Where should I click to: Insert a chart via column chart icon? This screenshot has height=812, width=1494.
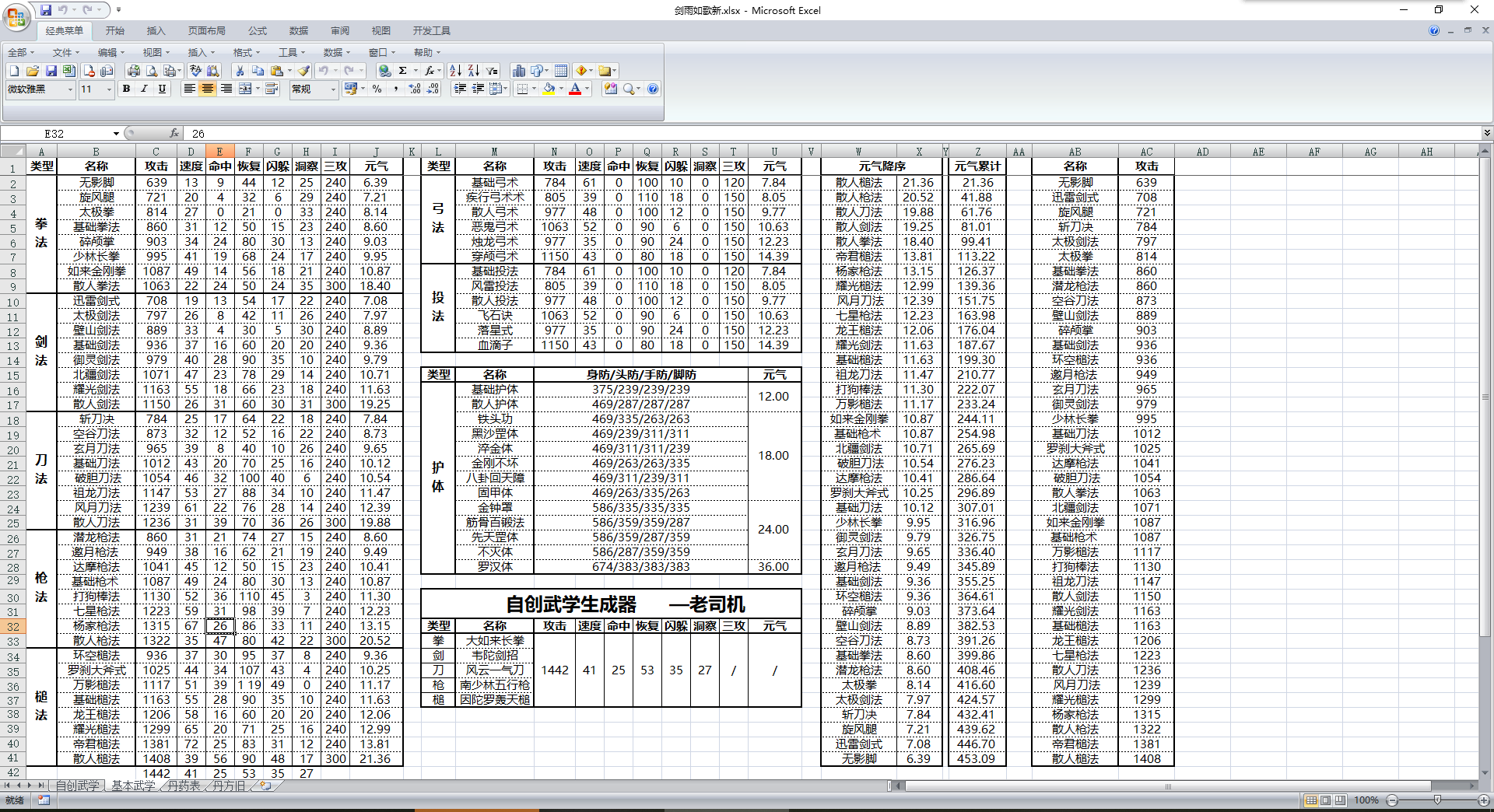pos(518,71)
